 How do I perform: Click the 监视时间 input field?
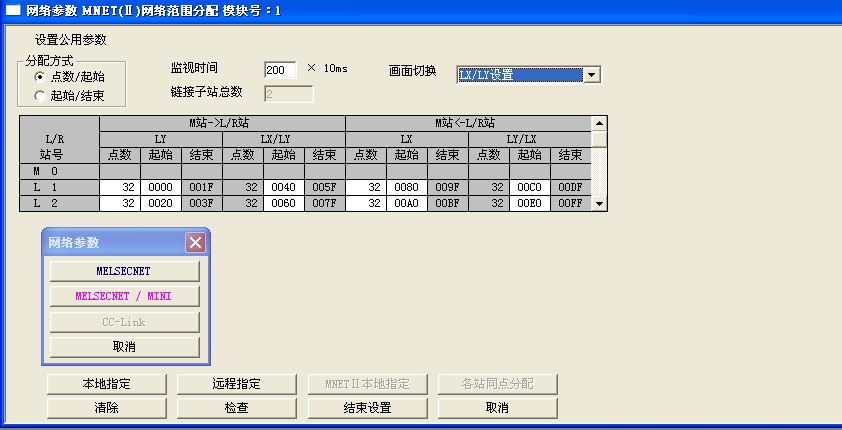click(x=280, y=70)
